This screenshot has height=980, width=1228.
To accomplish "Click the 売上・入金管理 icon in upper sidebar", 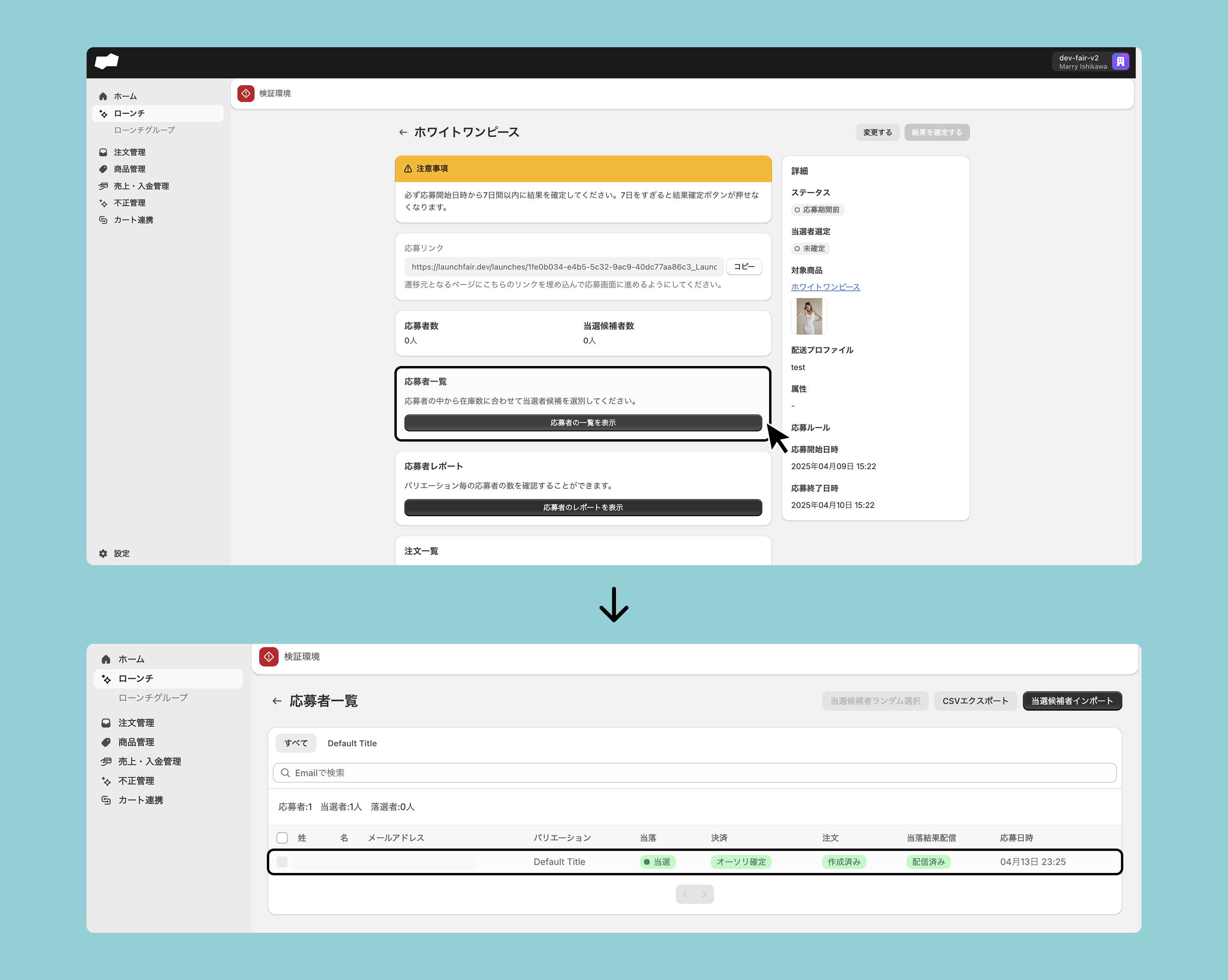I will [103, 186].
